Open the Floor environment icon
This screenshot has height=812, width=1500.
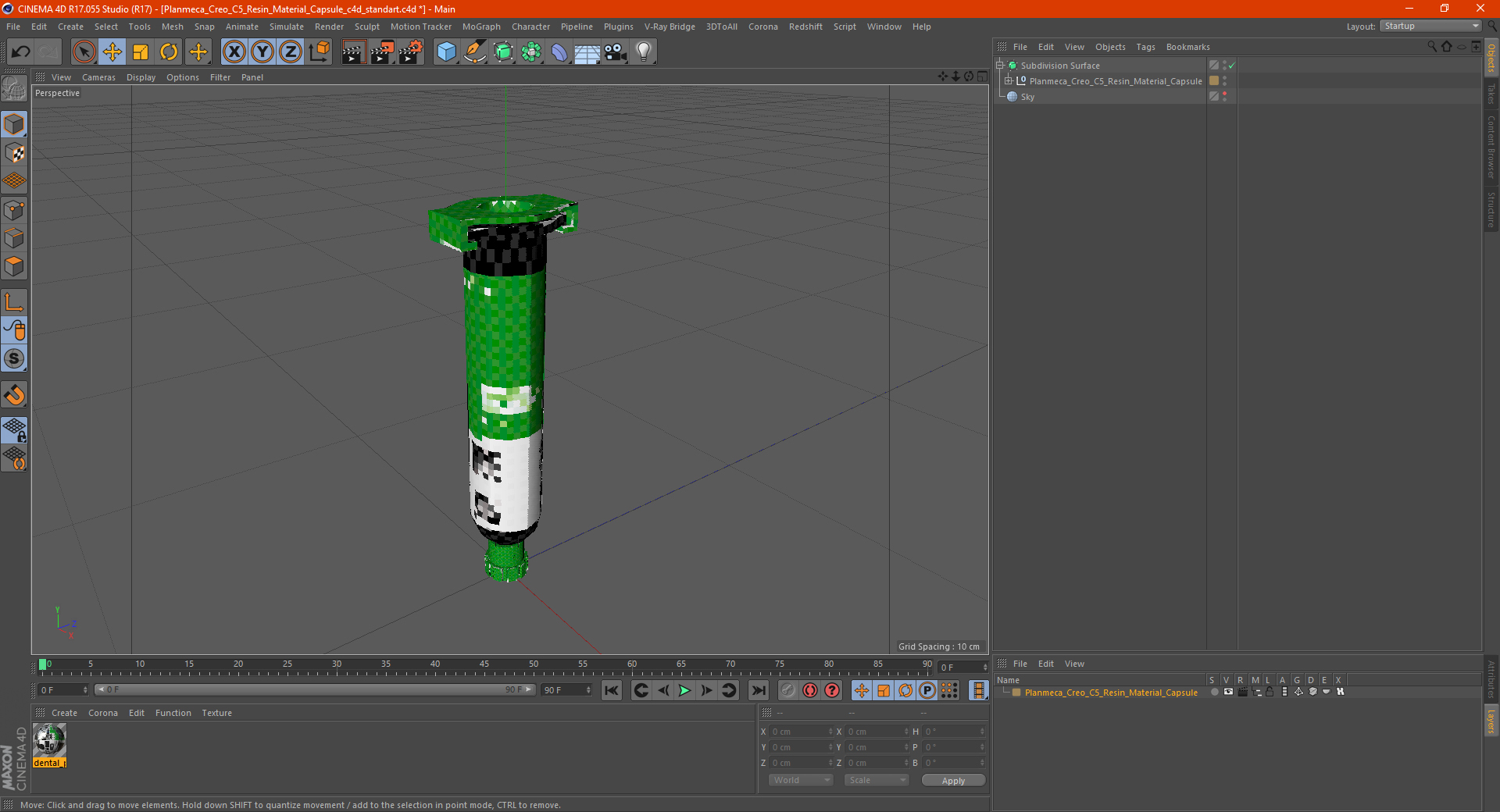587,52
